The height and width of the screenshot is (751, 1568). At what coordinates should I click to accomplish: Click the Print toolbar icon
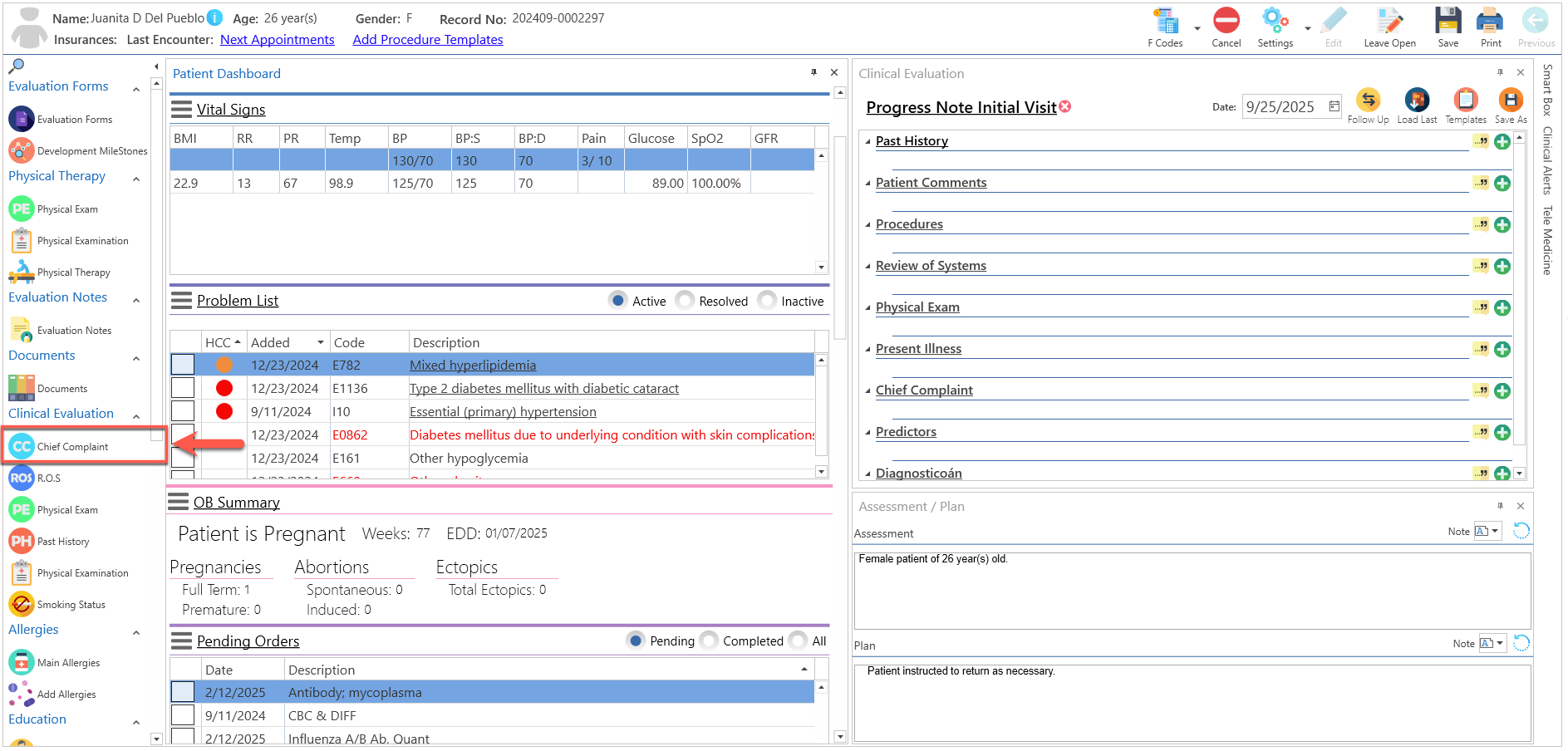1490,21
